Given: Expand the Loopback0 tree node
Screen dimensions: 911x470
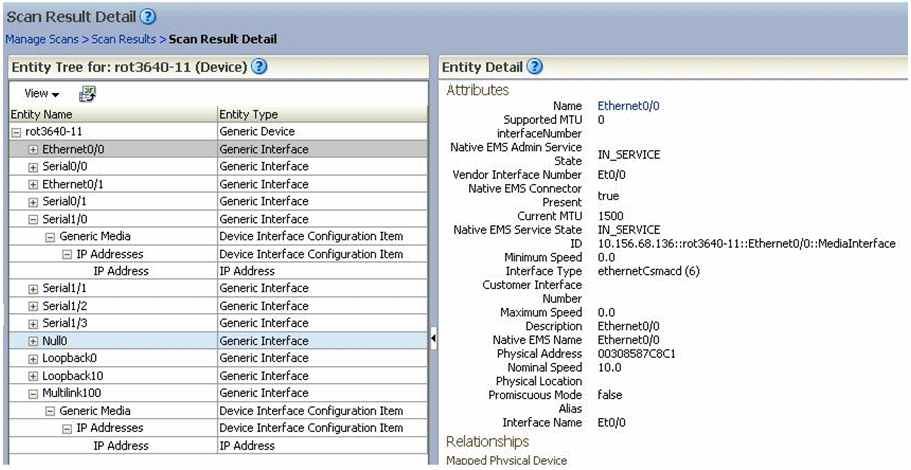Looking at the screenshot, I should tap(33, 358).
